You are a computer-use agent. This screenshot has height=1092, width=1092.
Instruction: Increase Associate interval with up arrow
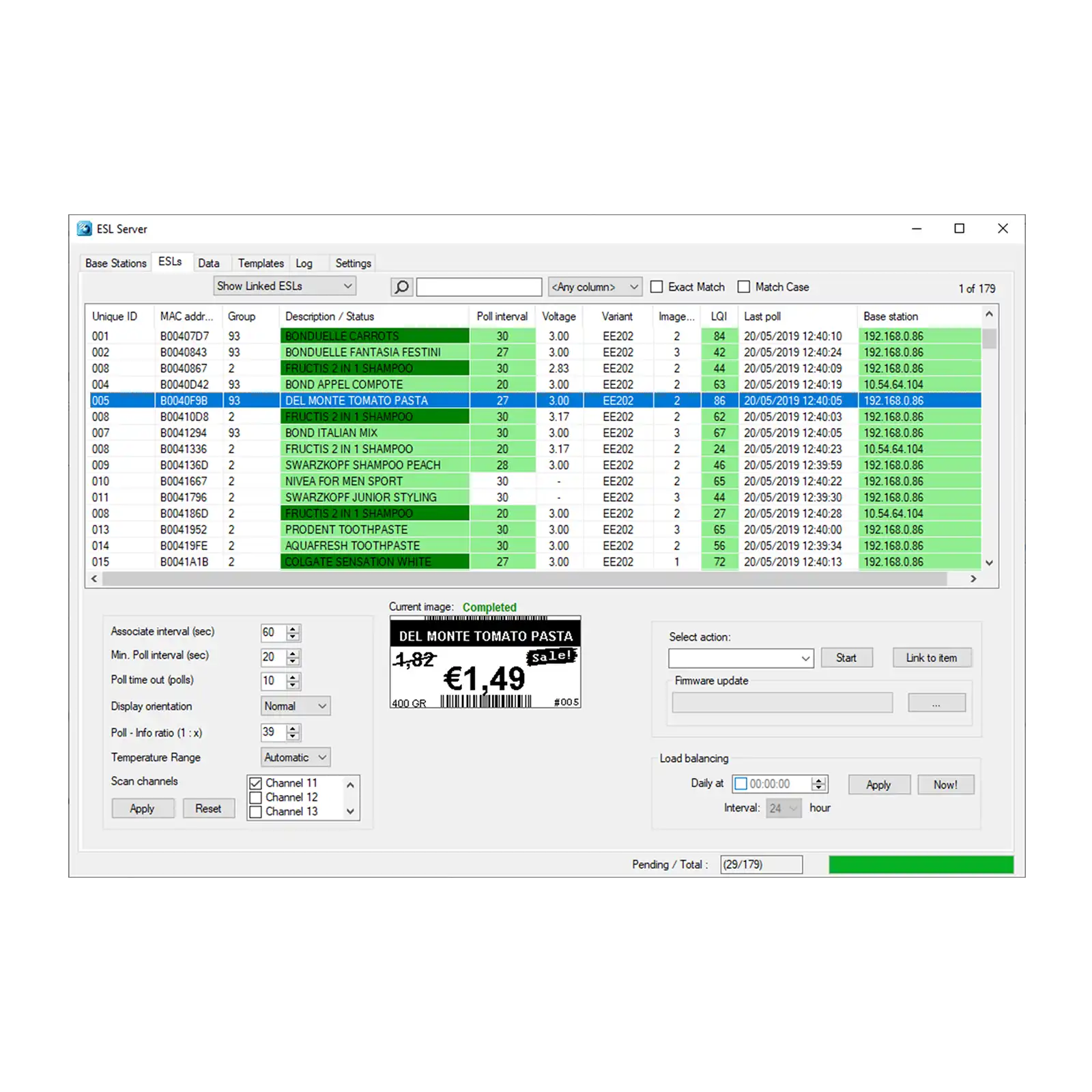click(x=293, y=629)
